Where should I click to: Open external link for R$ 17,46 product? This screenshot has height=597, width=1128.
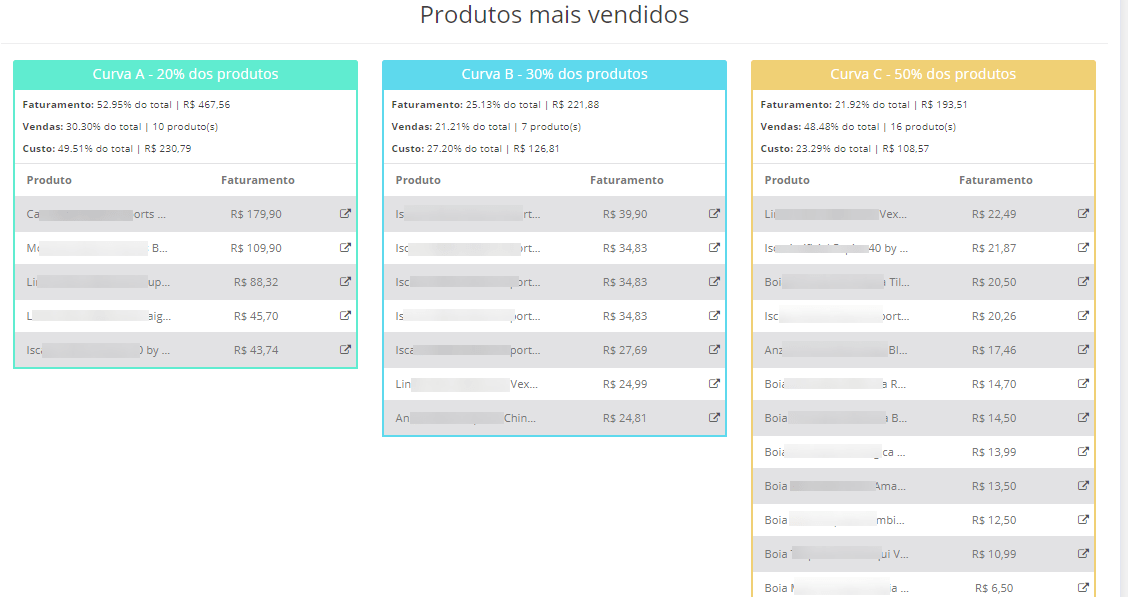tap(1083, 350)
